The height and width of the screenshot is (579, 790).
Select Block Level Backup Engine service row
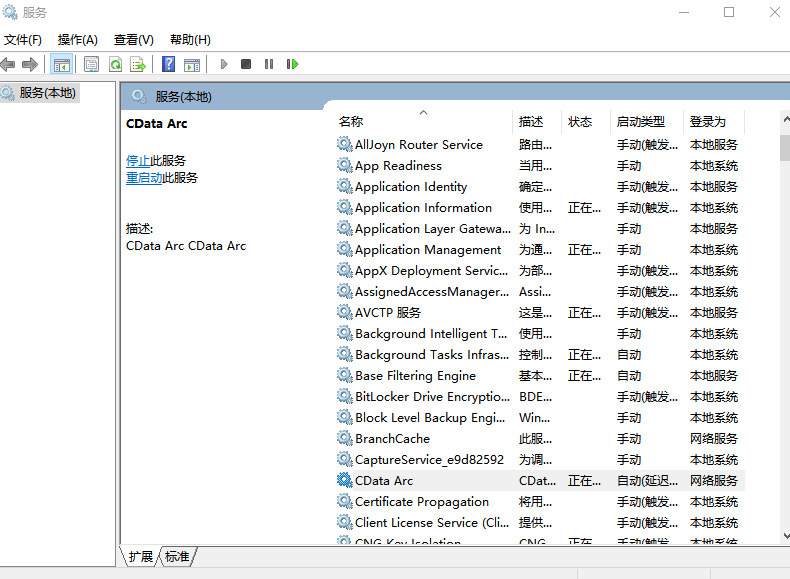click(x=540, y=417)
